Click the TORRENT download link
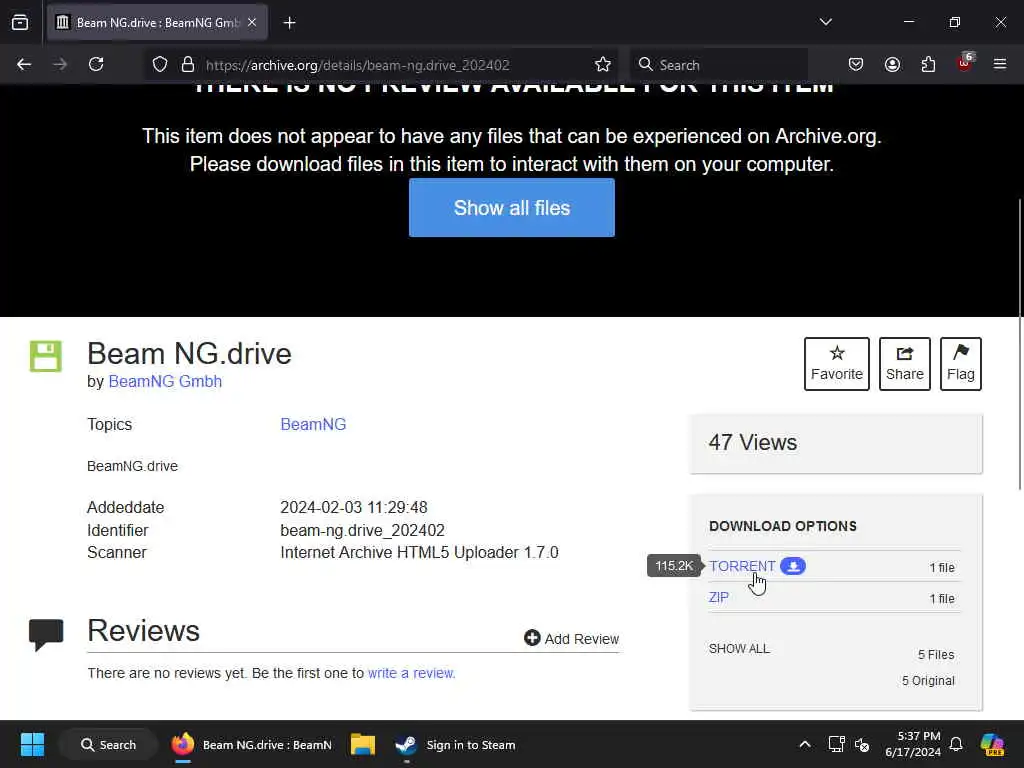The width and height of the screenshot is (1024, 768). click(742, 566)
